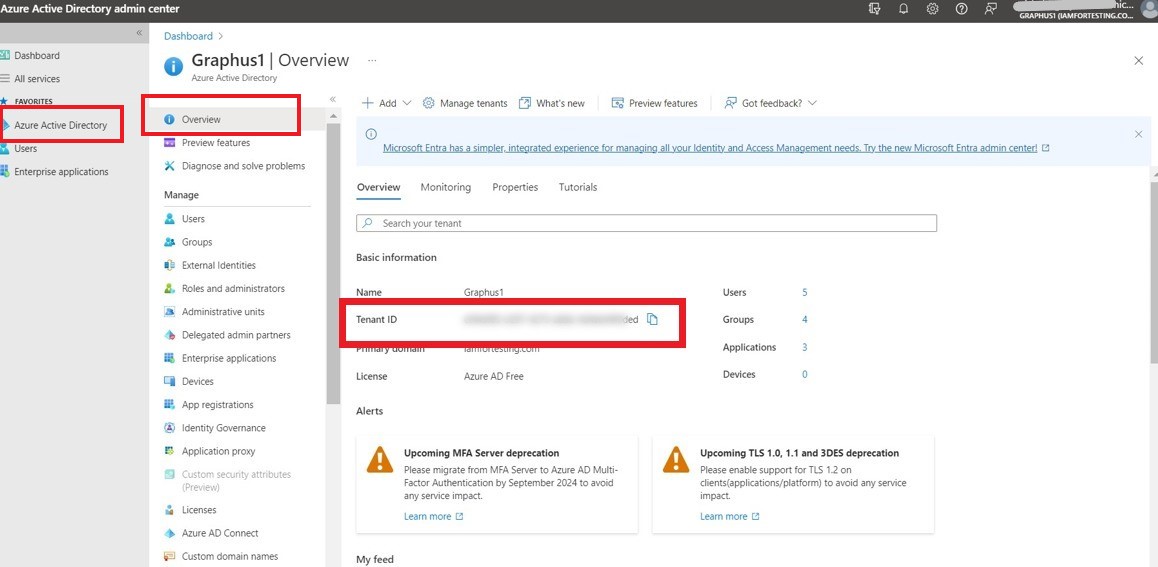Screen dimensions: 1158x567
Task: Click the Preview features icon in sidebar
Action: [x=169, y=142]
